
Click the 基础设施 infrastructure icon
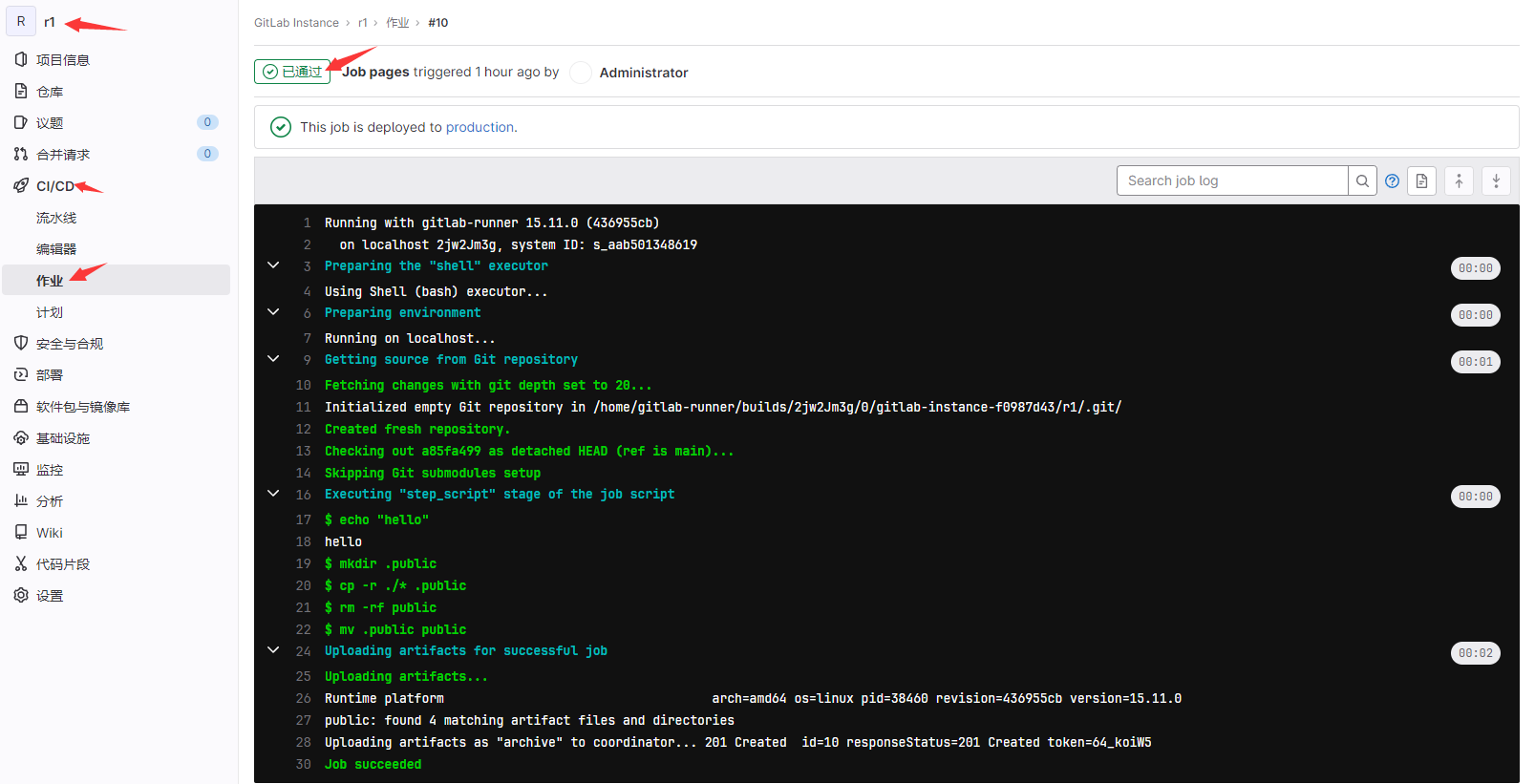click(21, 437)
